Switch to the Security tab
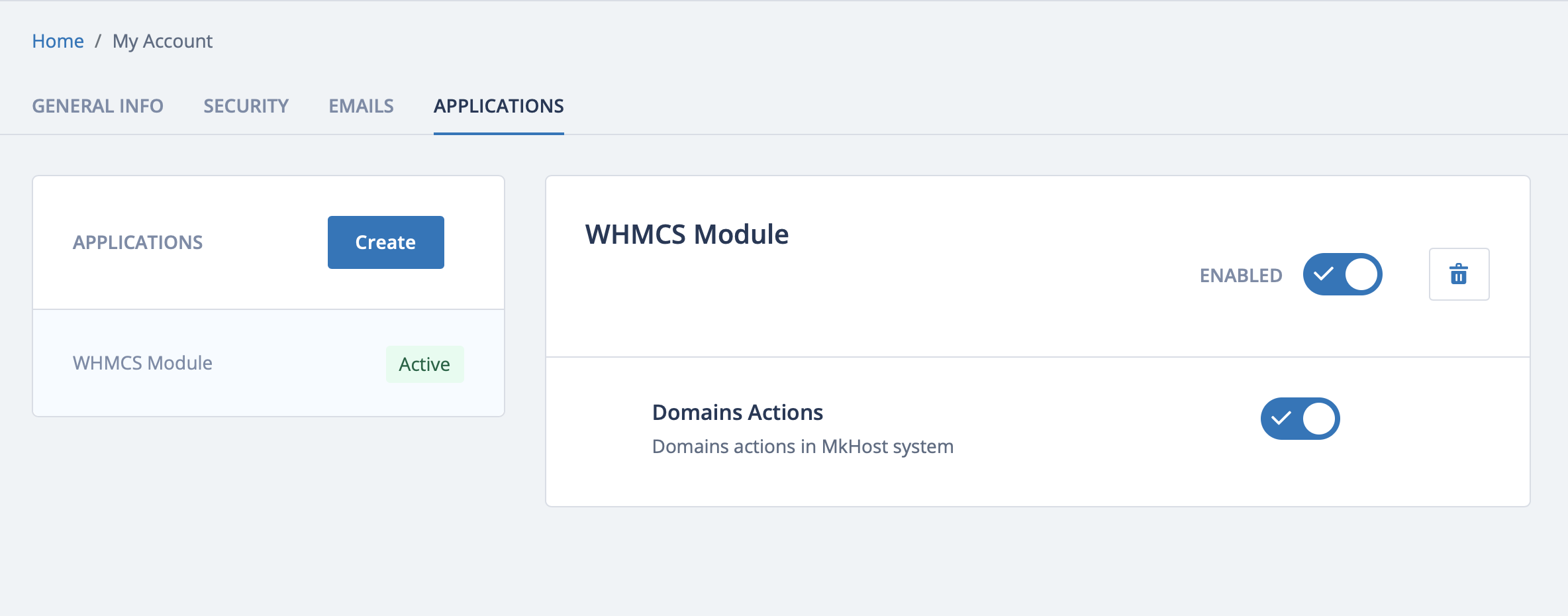This screenshot has height=616, width=1568. click(246, 106)
